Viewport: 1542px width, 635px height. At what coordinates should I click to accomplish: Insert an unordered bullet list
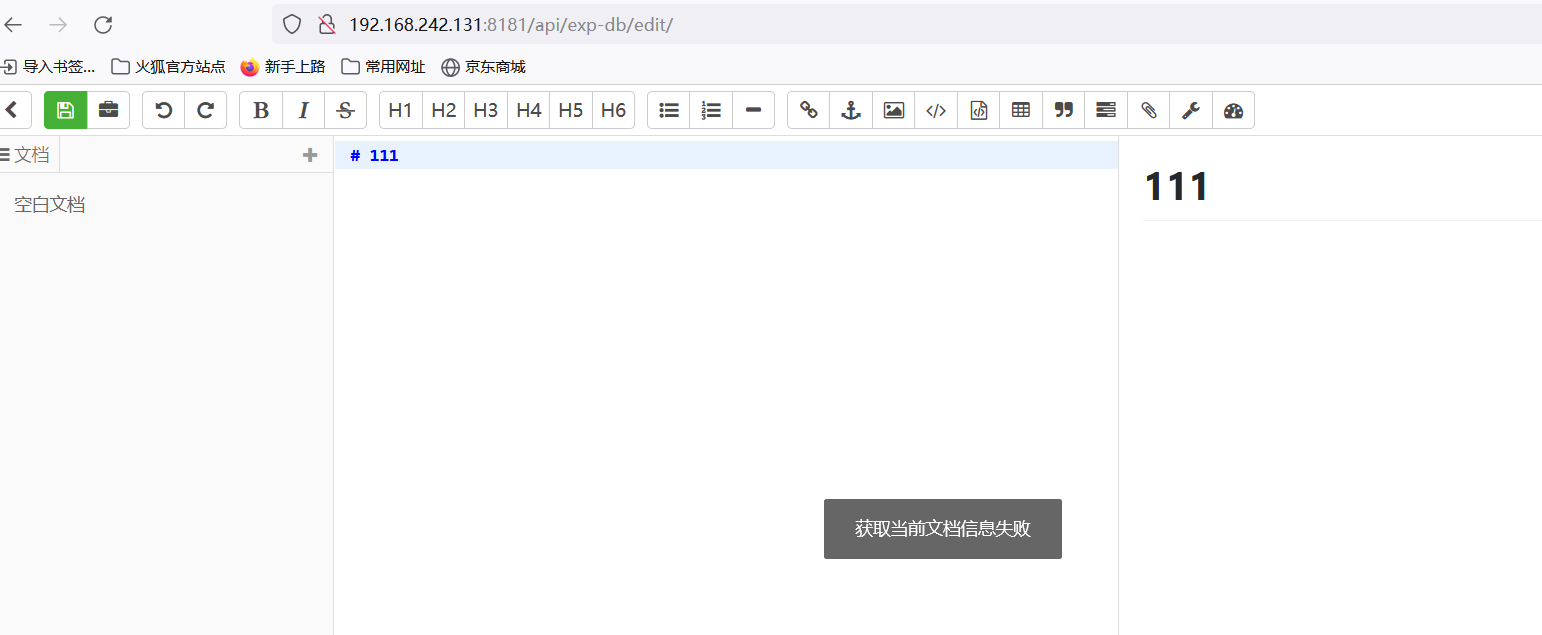tap(669, 110)
